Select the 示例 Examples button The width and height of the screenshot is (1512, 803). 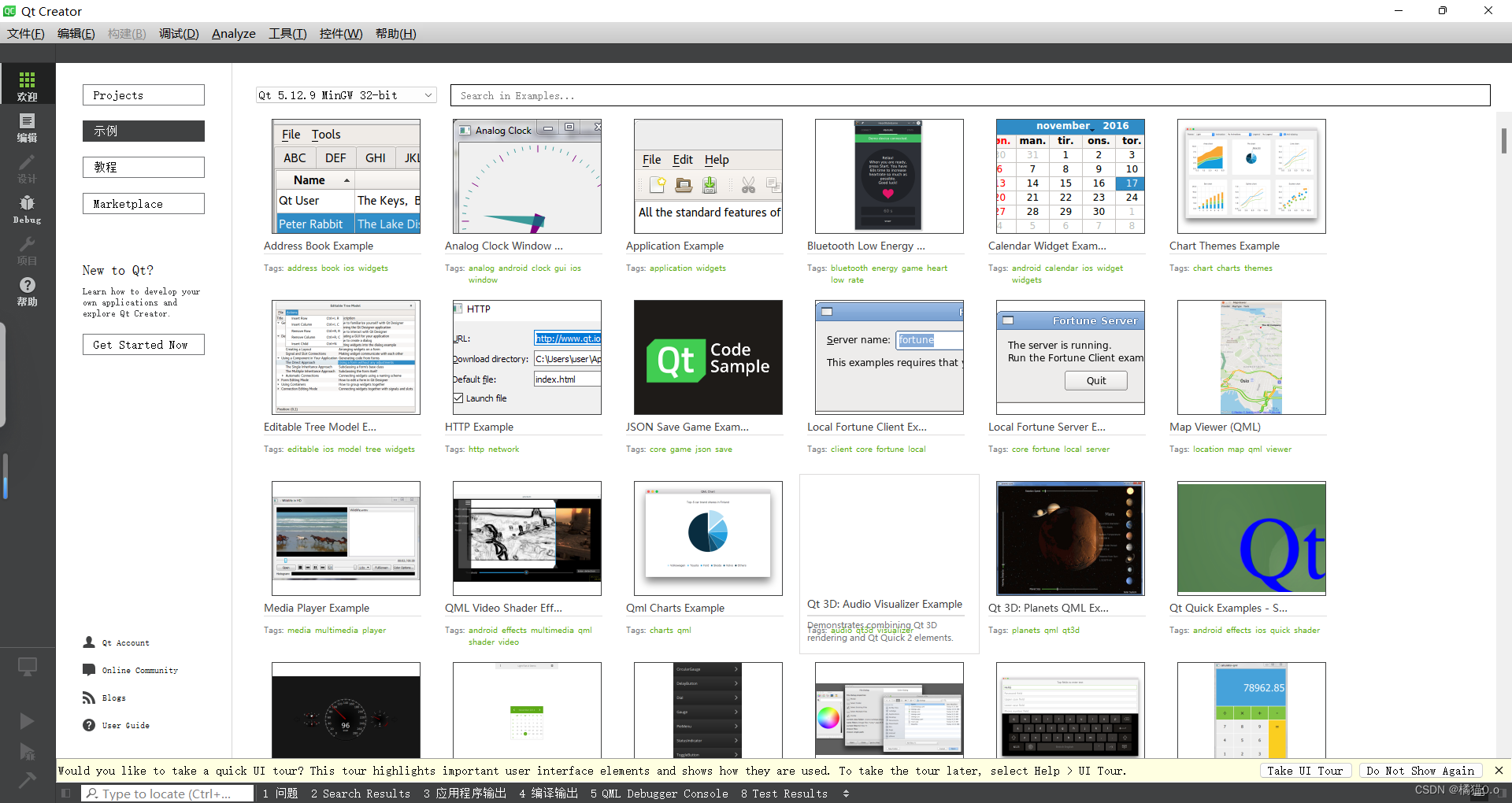point(143,131)
